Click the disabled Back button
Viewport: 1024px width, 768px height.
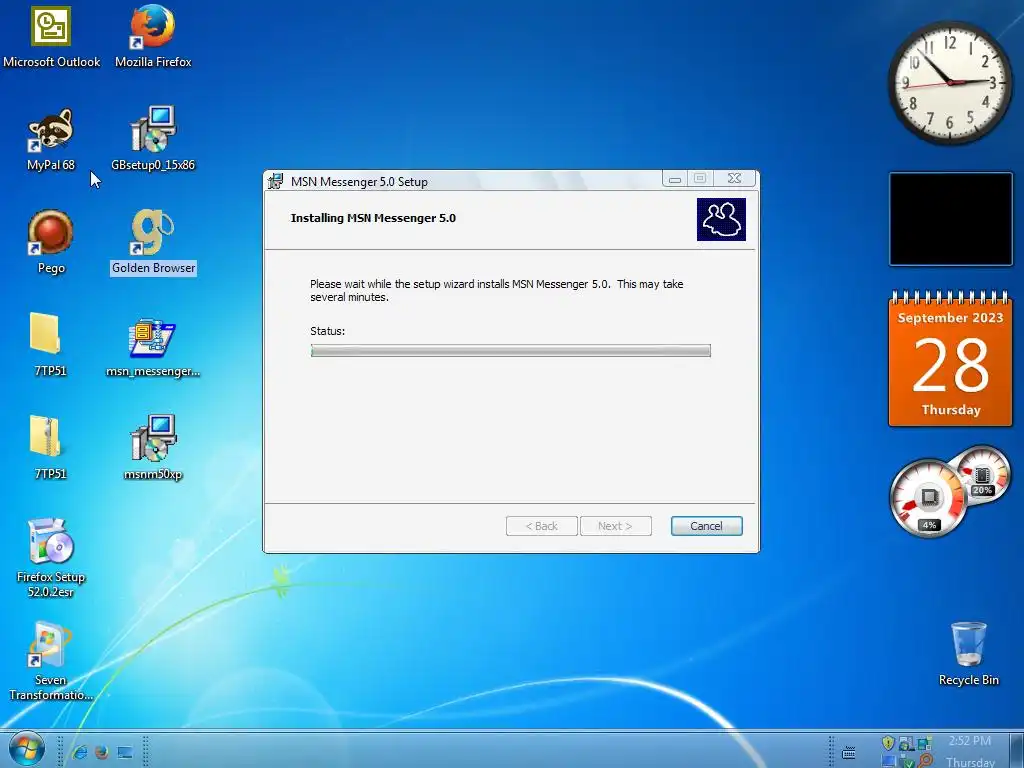click(x=541, y=526)
